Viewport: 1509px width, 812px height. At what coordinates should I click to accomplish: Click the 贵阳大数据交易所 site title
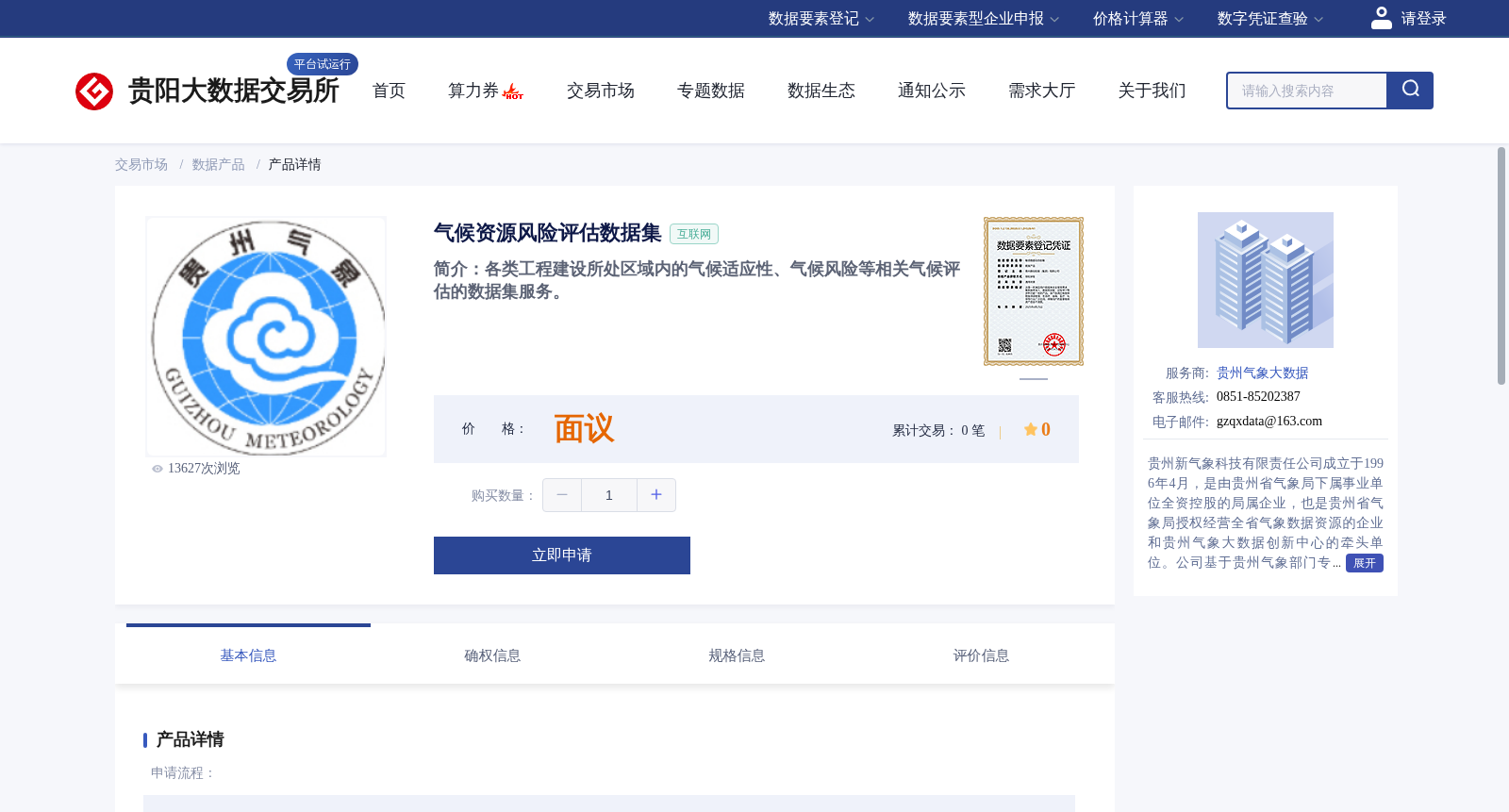[x=233, y=91]
